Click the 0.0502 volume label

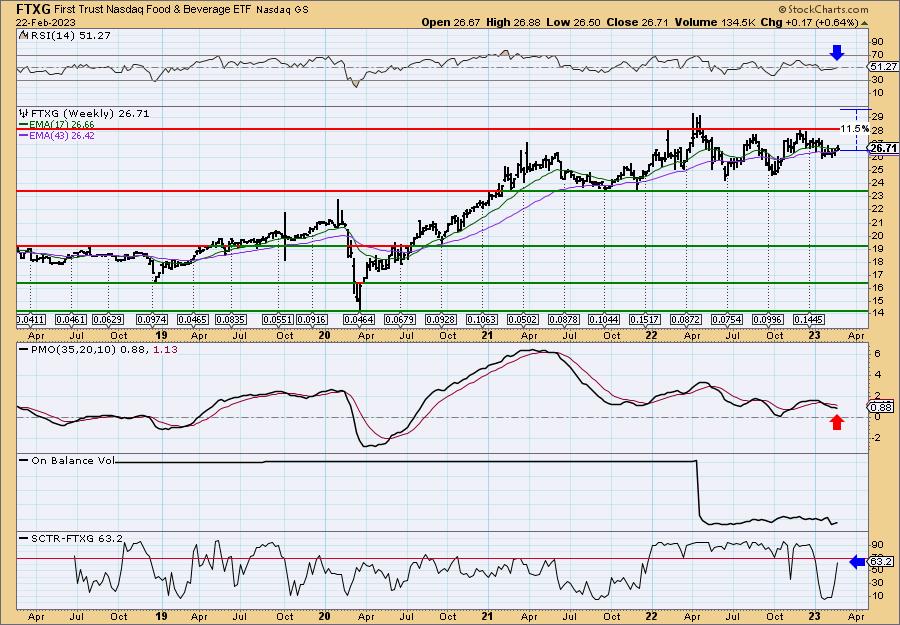(x=522, y=319)
